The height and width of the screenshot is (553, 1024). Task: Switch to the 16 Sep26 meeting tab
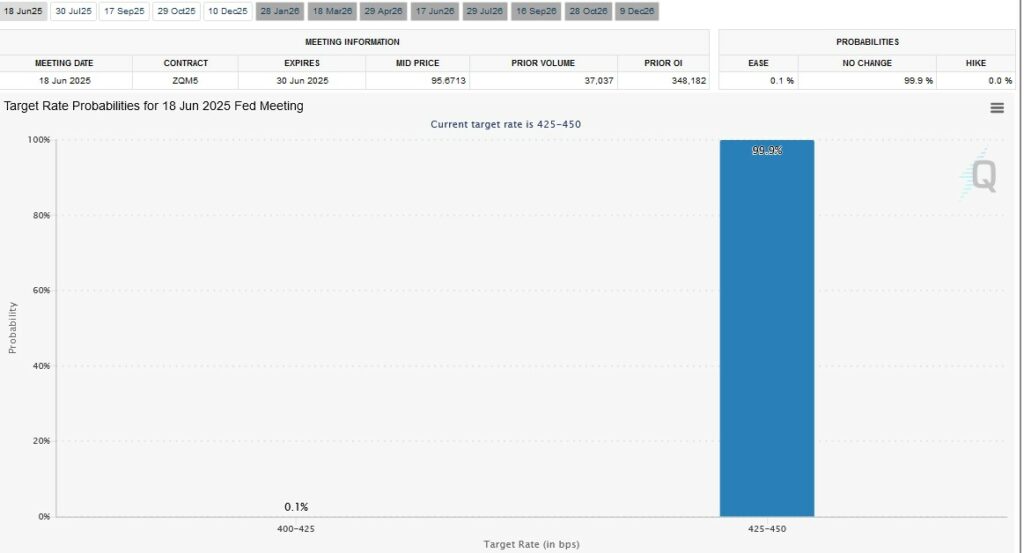pos(536,11)
